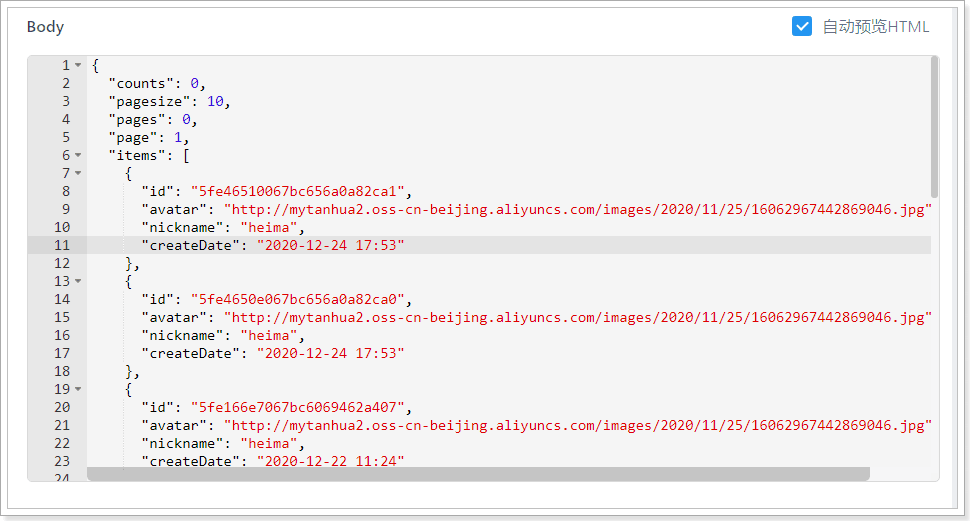Fold the second item object at line 13
The width and height of the screenshot is (970, 521).
(x=78, y=282)
